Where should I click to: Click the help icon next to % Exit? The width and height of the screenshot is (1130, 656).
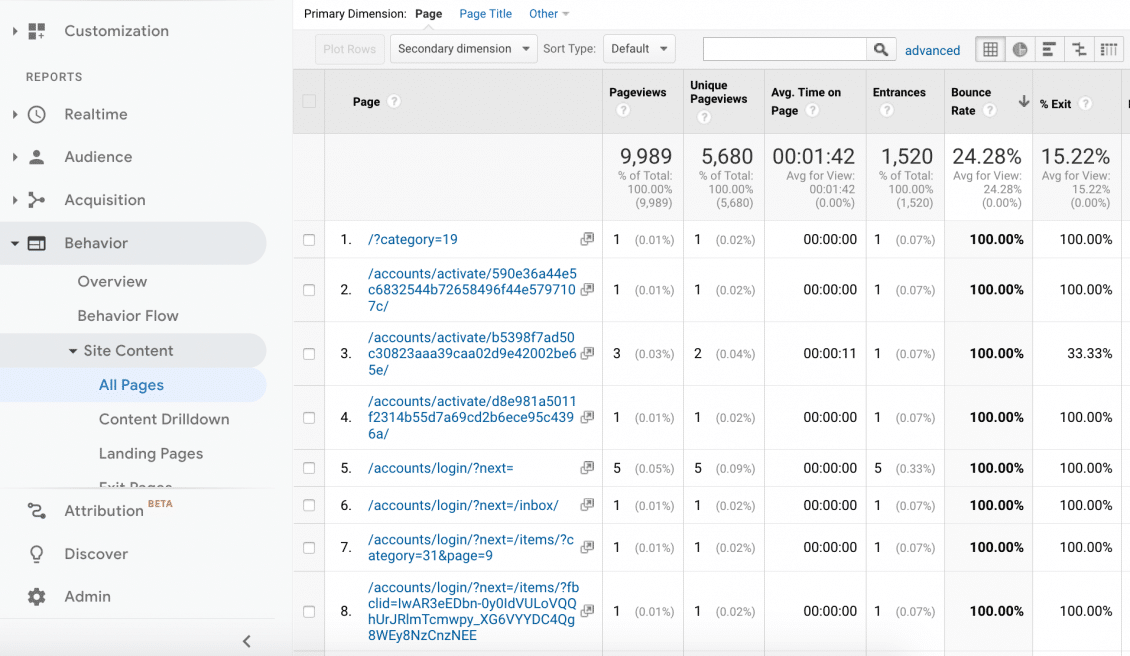click(1085, 104)
